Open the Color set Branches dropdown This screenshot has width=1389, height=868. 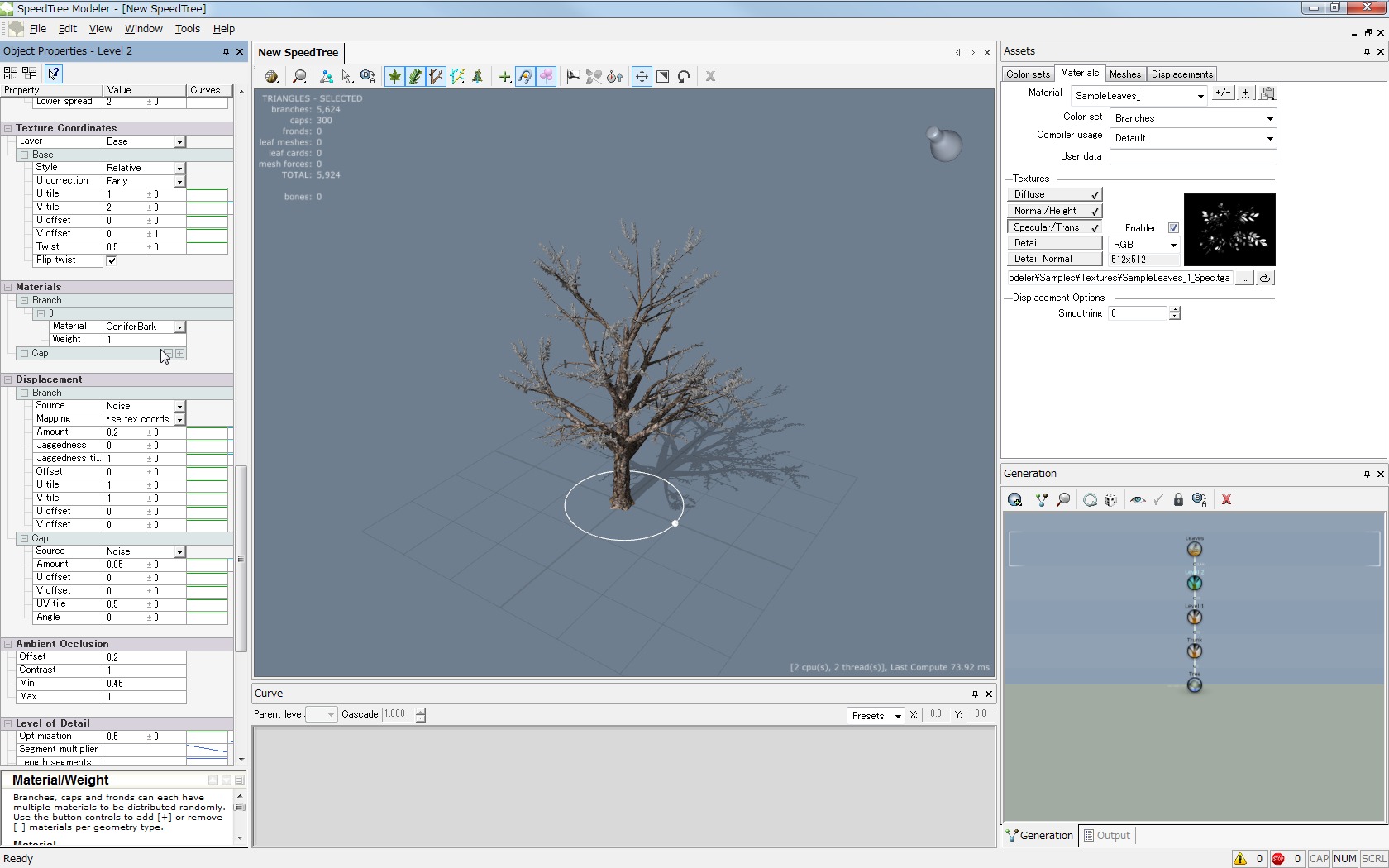click(1269, 118)
